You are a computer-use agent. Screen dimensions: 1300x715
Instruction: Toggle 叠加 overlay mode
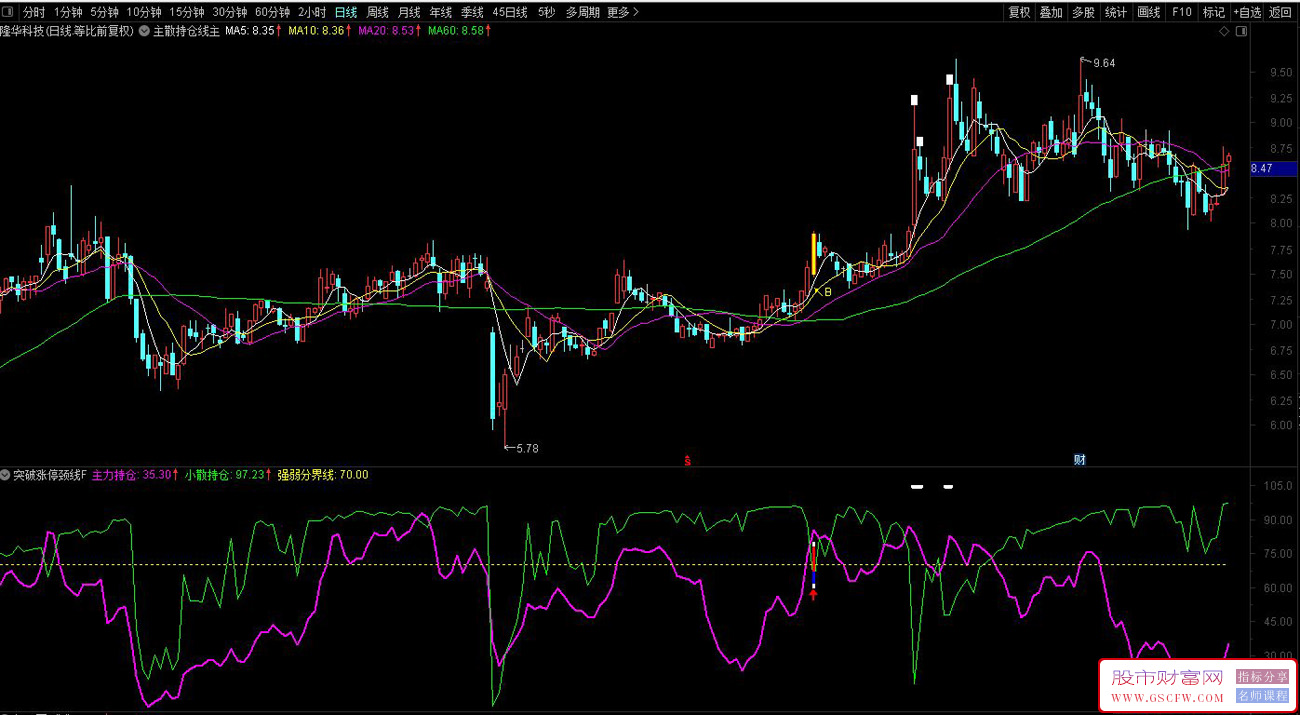point(1051,13)
